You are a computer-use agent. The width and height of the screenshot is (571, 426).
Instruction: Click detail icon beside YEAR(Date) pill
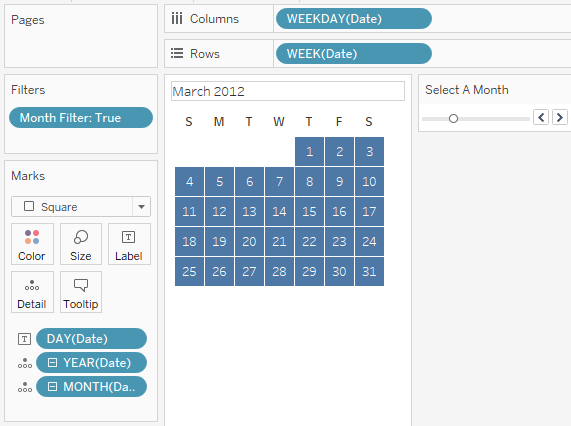click(25, 363)
